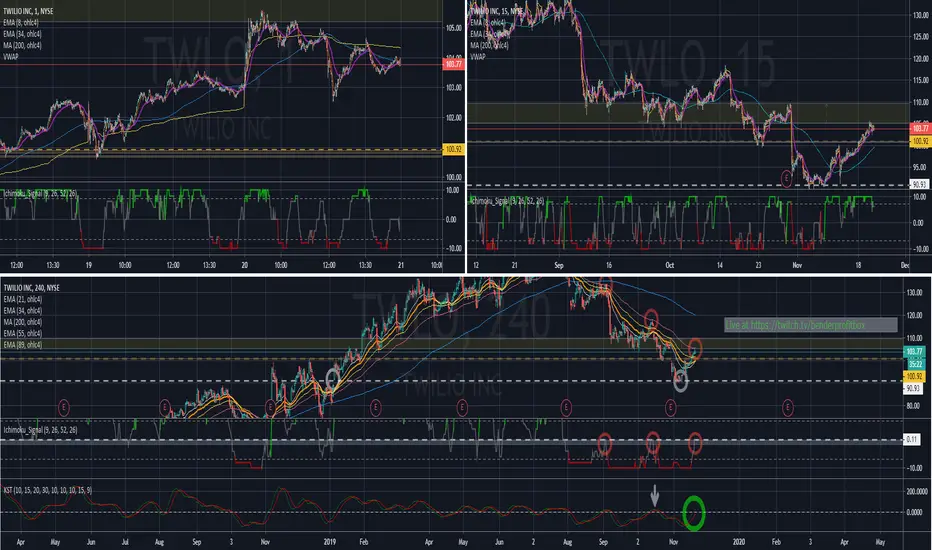This screenshot has width=932, height=550.
Task: Click the earnings E marker near Aug 2019 in the 240 chart
Action: (x=566, y=408)
